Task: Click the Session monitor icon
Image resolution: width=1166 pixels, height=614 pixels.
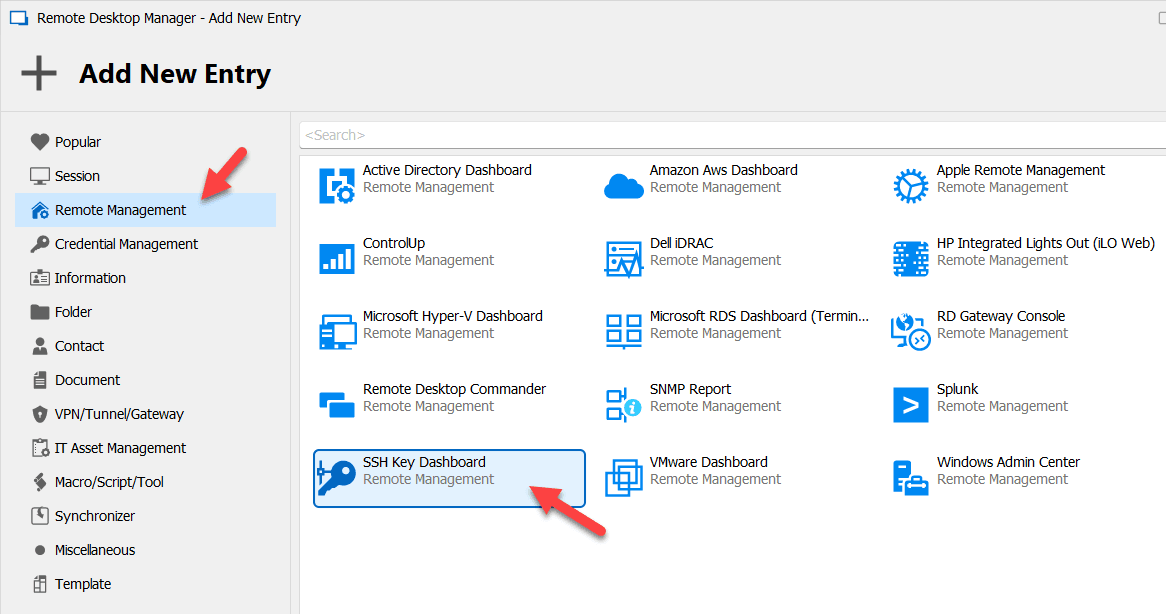Action: 39,176
